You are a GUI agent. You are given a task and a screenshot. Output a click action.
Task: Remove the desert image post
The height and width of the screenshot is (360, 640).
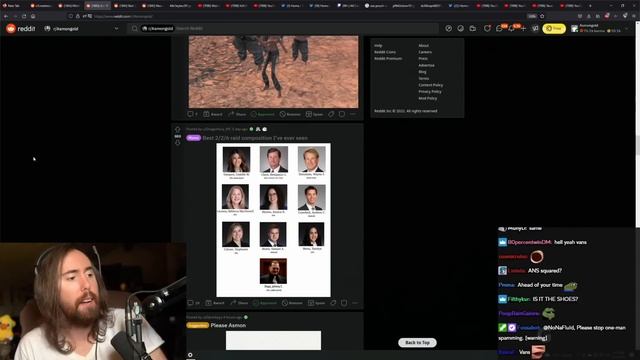coord(290,114)
